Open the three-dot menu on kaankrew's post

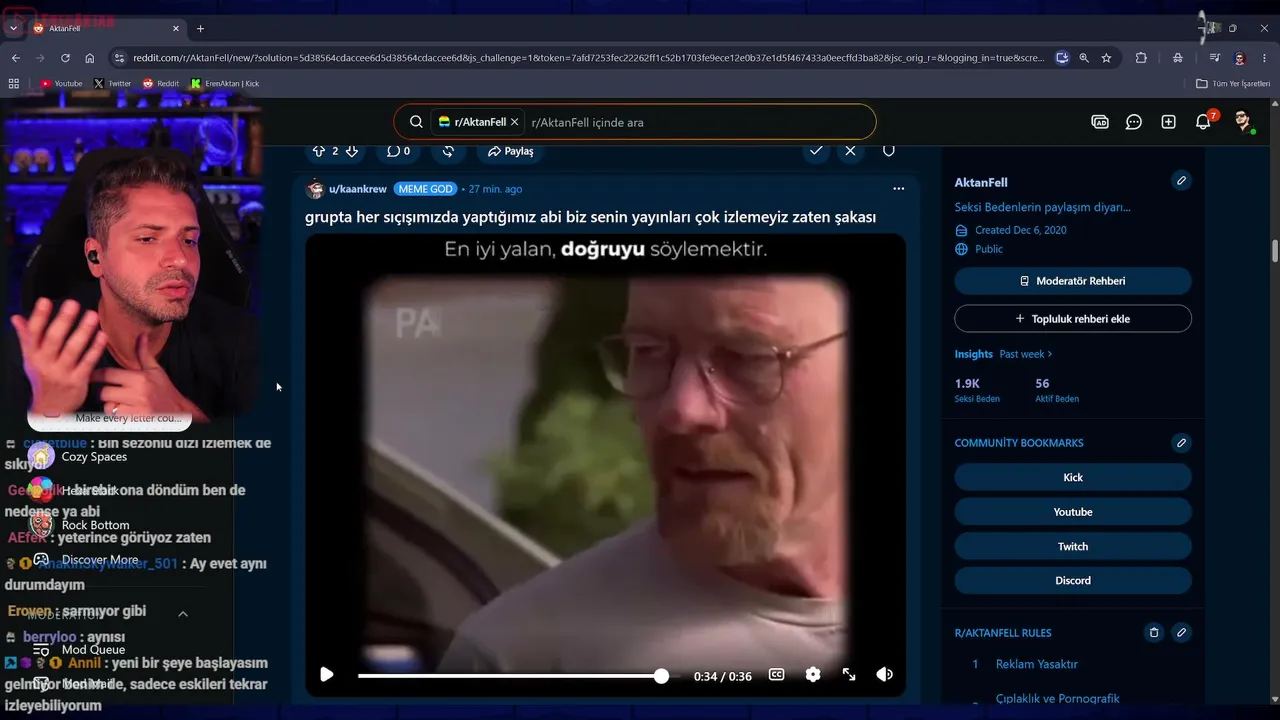click(x=898, y=189)
